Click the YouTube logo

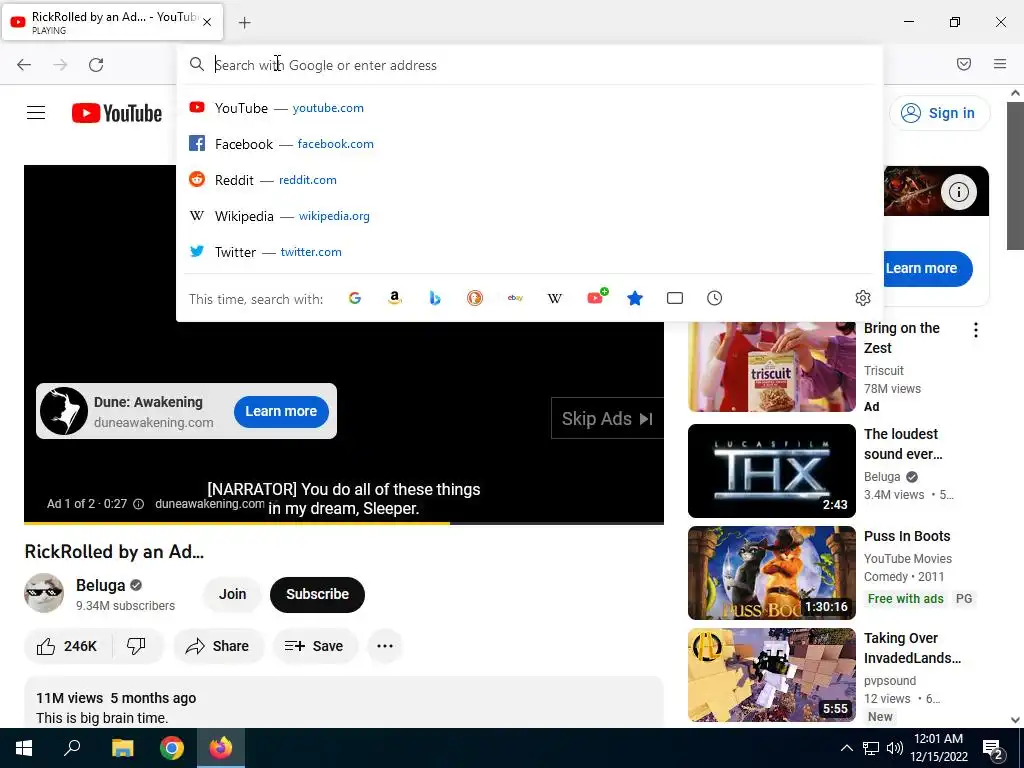(x=117, y=113)
